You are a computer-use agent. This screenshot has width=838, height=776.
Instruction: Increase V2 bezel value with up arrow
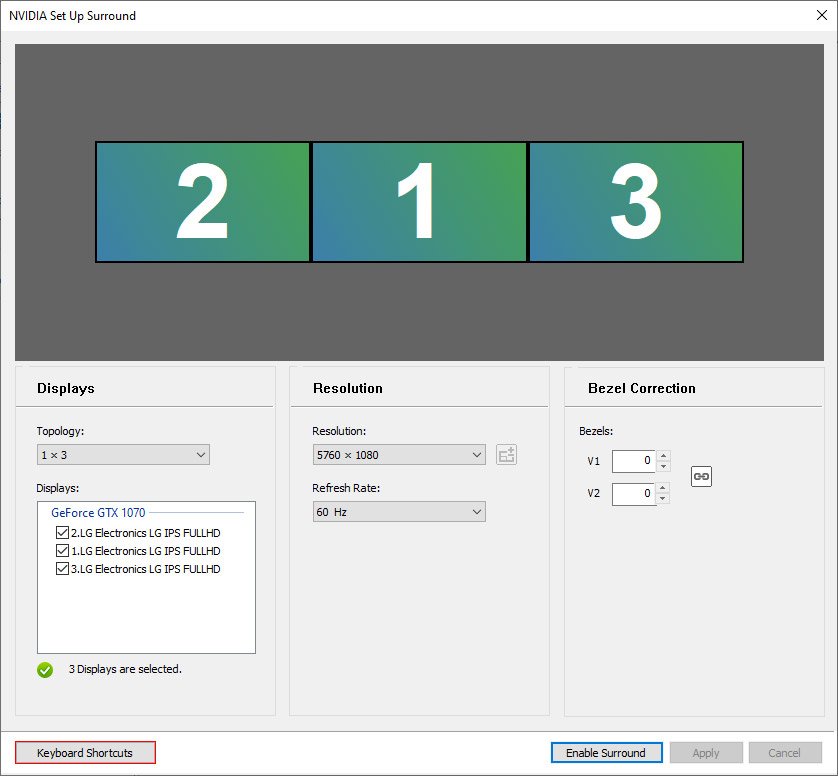(664, 489)
